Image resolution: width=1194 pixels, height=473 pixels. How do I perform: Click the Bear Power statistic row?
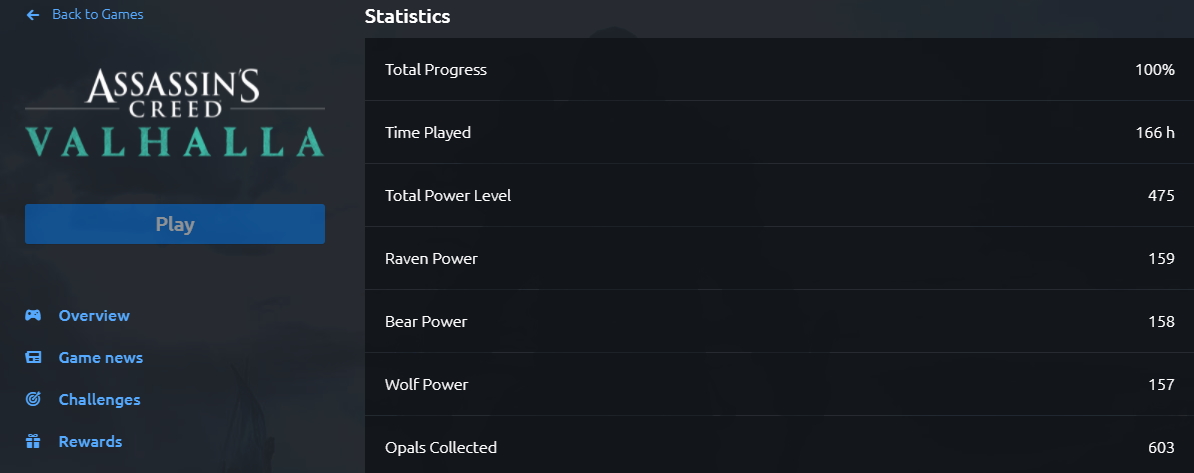[x=779, y=321]
